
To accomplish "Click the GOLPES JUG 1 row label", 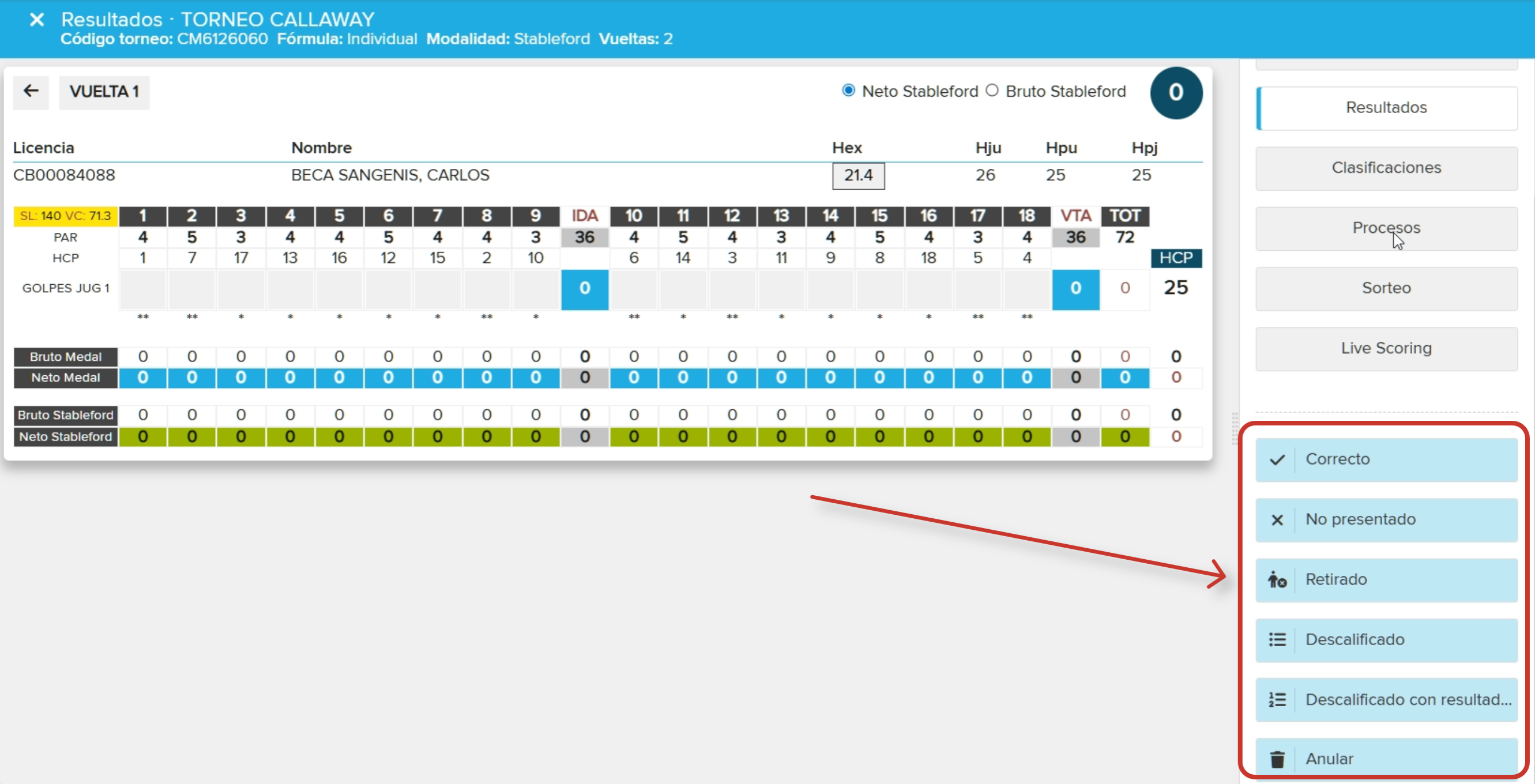I will [66, 288].
